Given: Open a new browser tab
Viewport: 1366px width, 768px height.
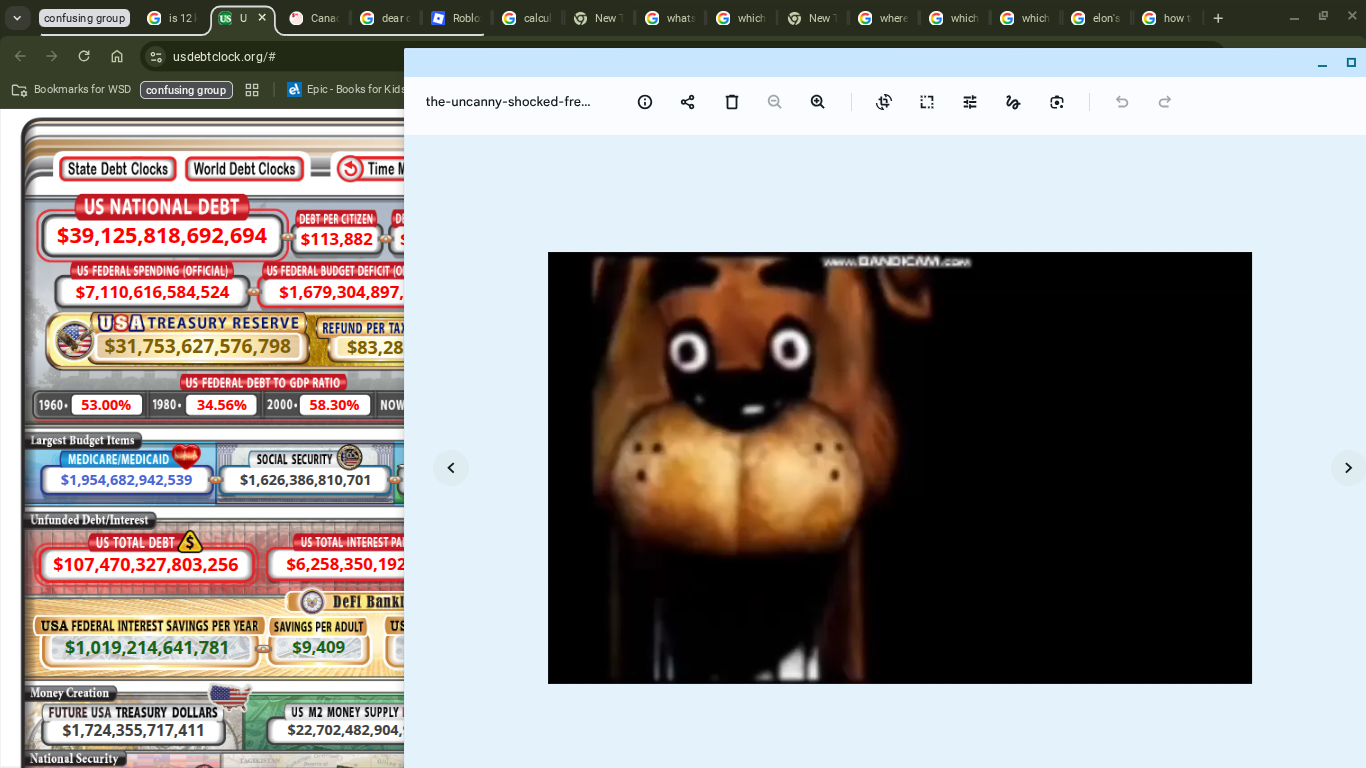Looking at the screenshot, I should 1218,18.
